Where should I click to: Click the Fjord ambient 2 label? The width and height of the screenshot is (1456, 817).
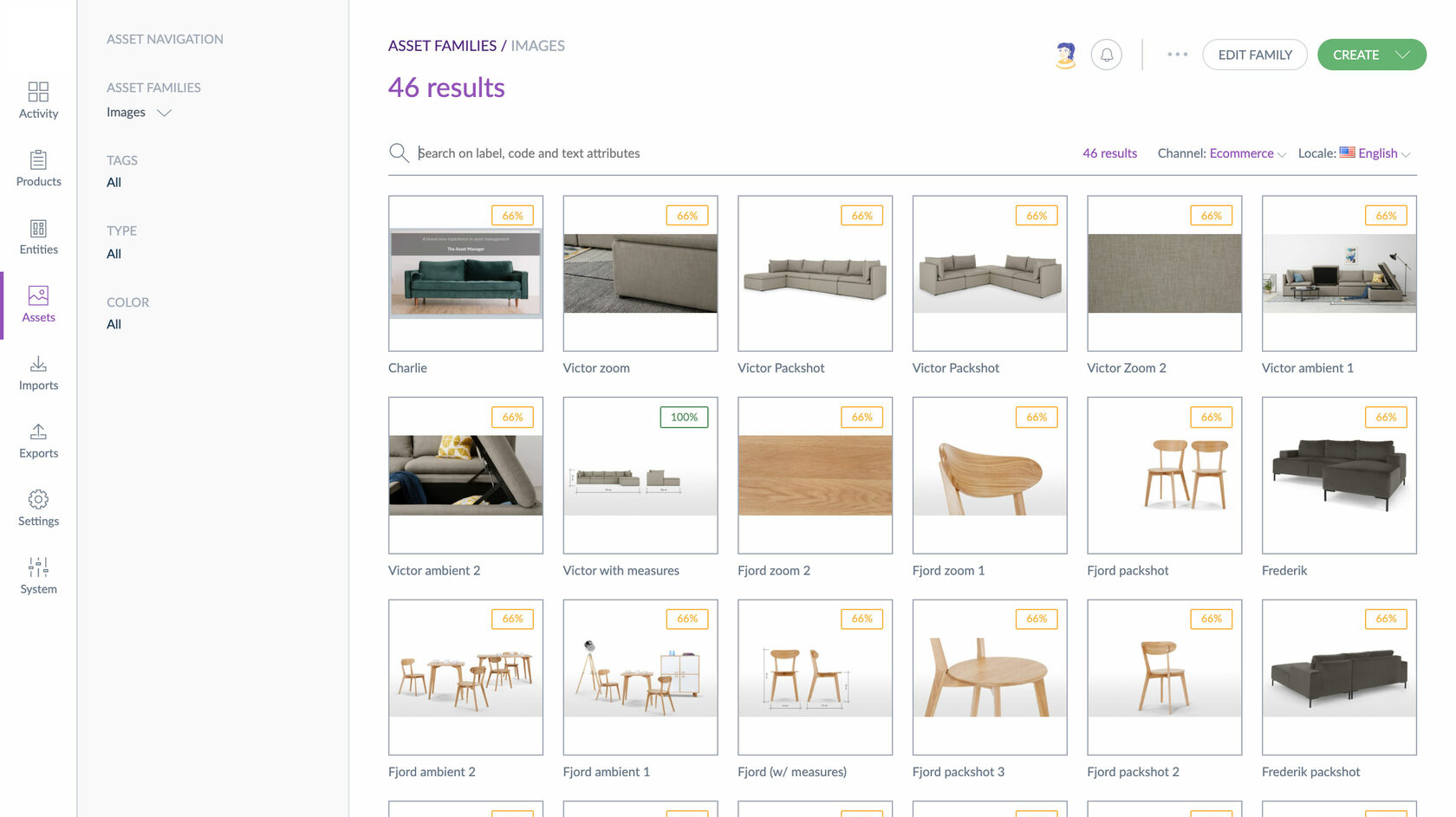432,773
